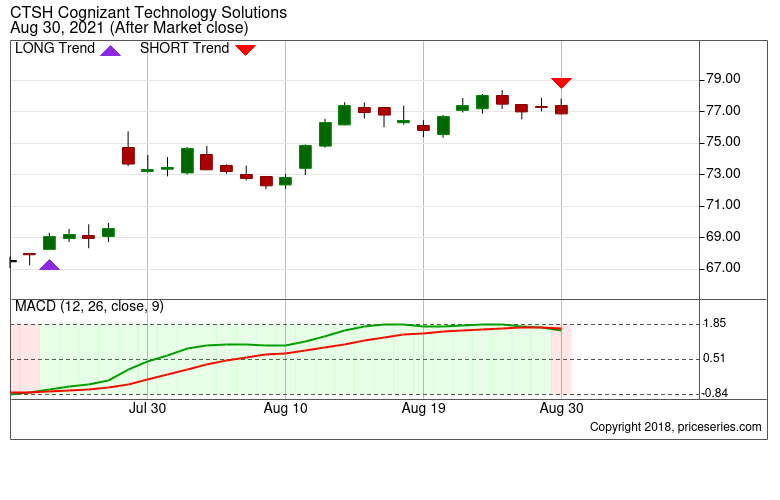Screen dimensions: 780x500
Task: Click the 77.00 price axis label
Action: pyautogui.click(x=723, y=110)
